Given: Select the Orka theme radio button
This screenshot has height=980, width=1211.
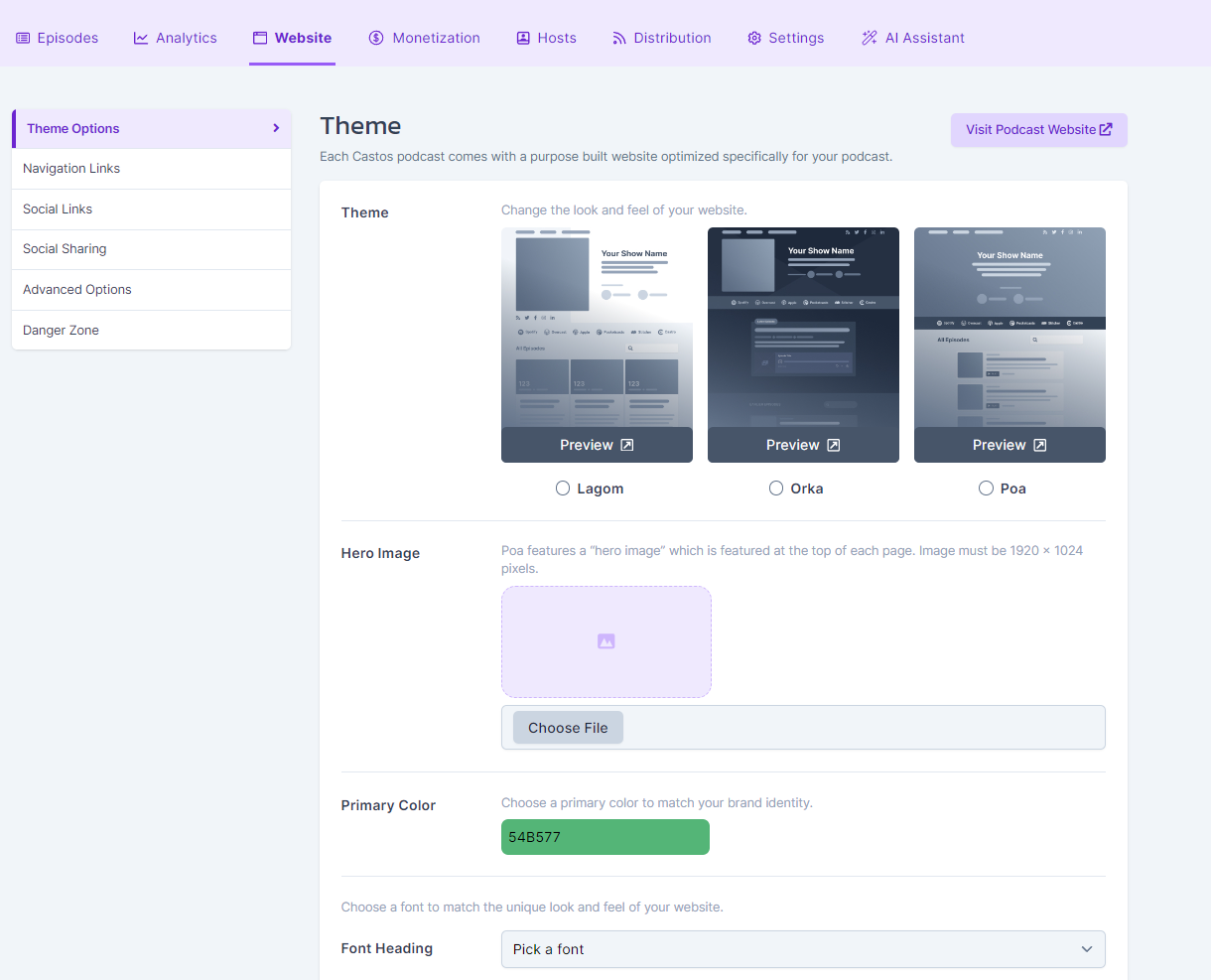Looking at the screenshot, I should pyautogui.click(x=776, y=489).
